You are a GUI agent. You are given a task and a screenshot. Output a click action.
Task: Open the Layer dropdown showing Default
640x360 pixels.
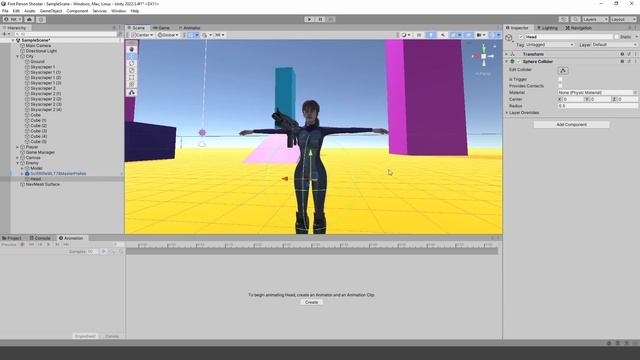(614, 44)
